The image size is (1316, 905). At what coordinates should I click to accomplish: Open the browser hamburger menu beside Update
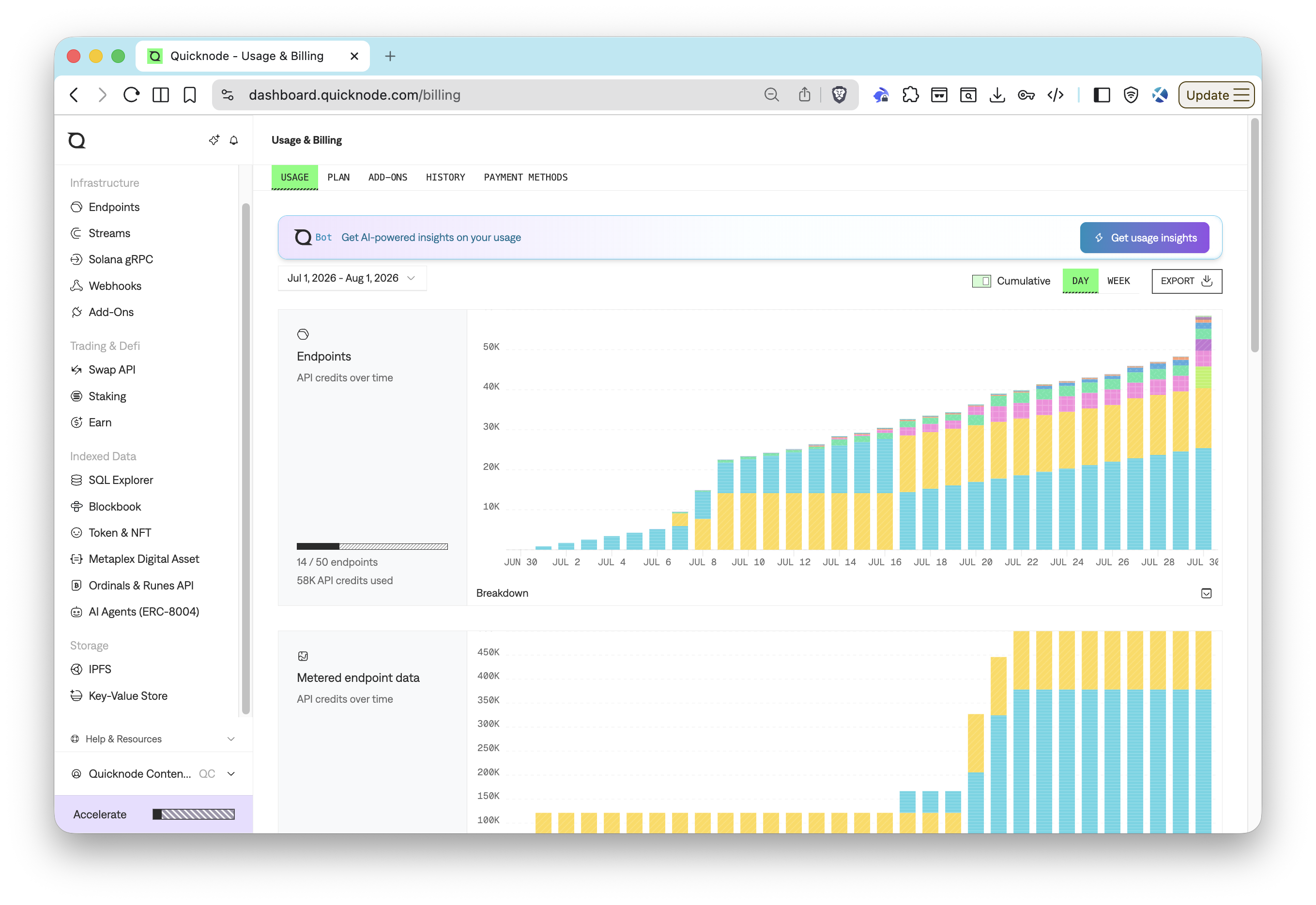click(1242, 95)
